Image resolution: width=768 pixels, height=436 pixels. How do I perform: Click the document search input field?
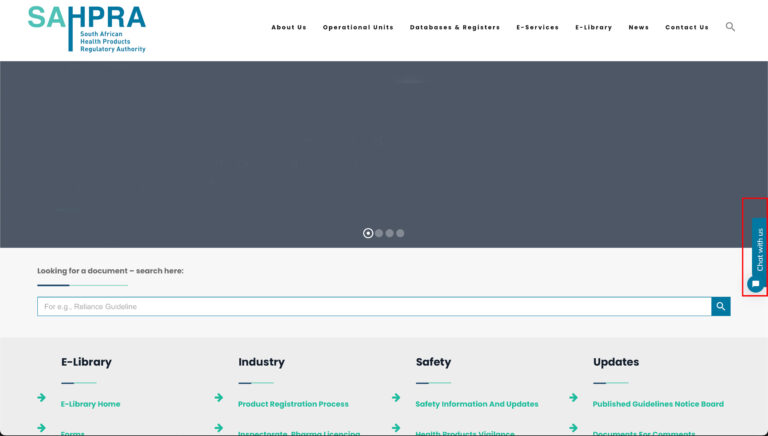pyautogui.click(x=374, y=307)
